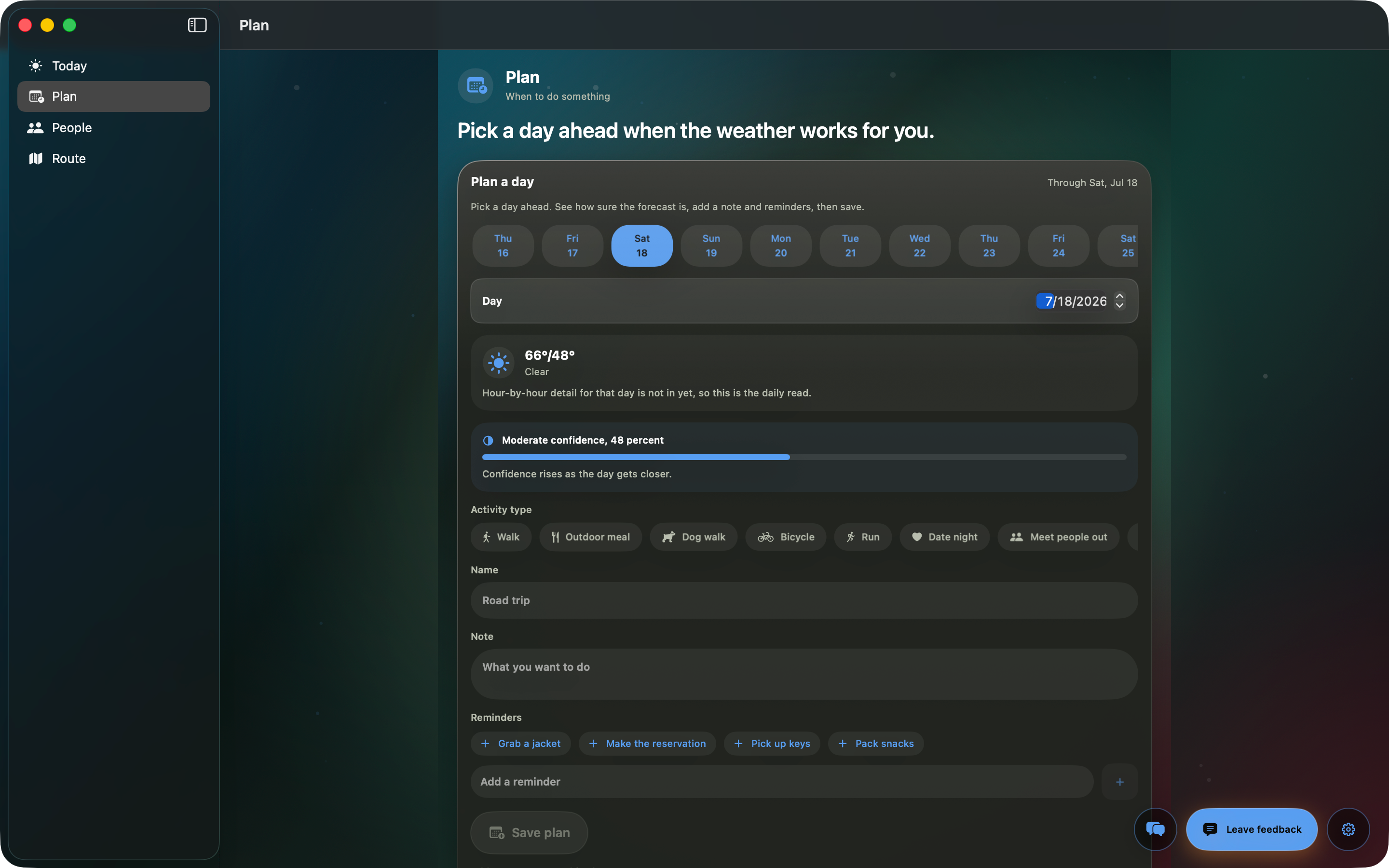Choose the Dog walk activity
Viewport: 1389px width, 868px height.
pyautogui.click(x=694, y=537)
